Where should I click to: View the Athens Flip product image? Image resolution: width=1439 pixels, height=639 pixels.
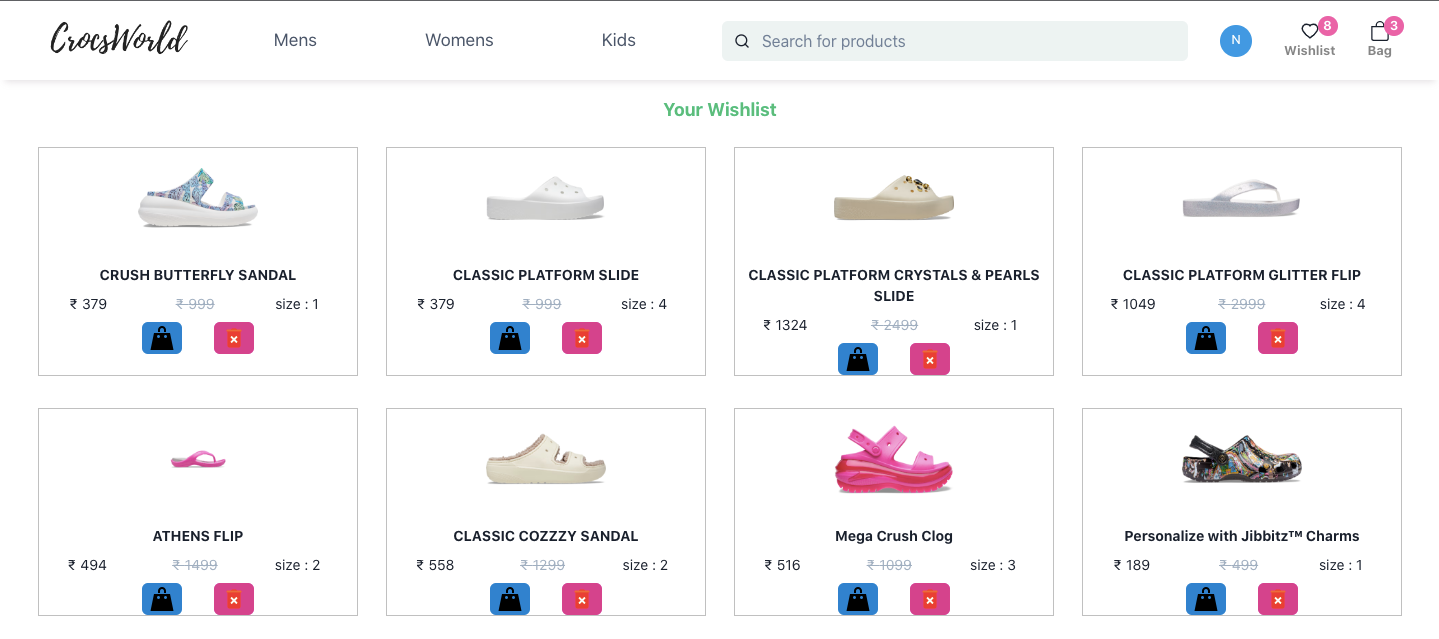pos(197,460)
